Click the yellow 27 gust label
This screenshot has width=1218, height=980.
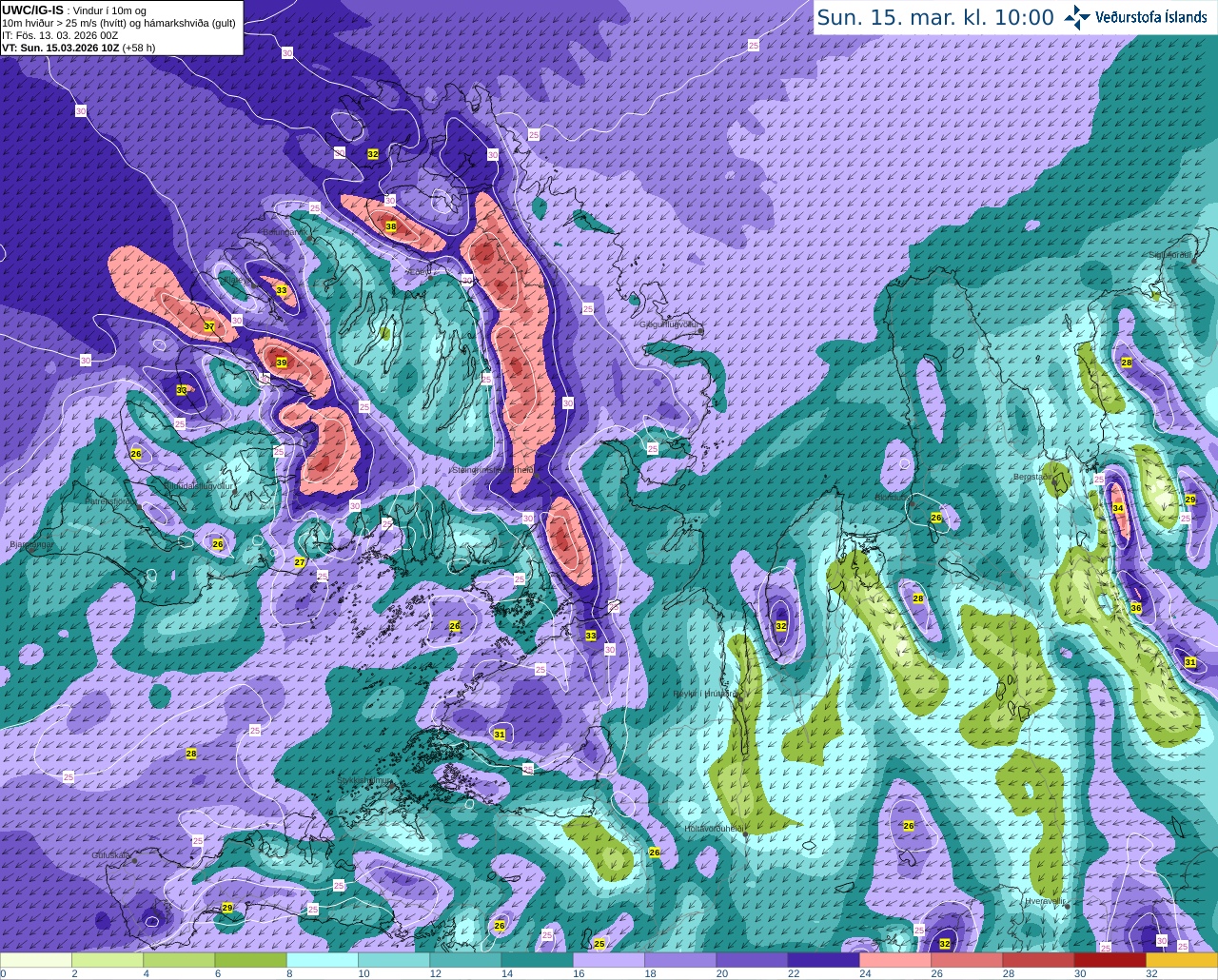pos(300,562)
